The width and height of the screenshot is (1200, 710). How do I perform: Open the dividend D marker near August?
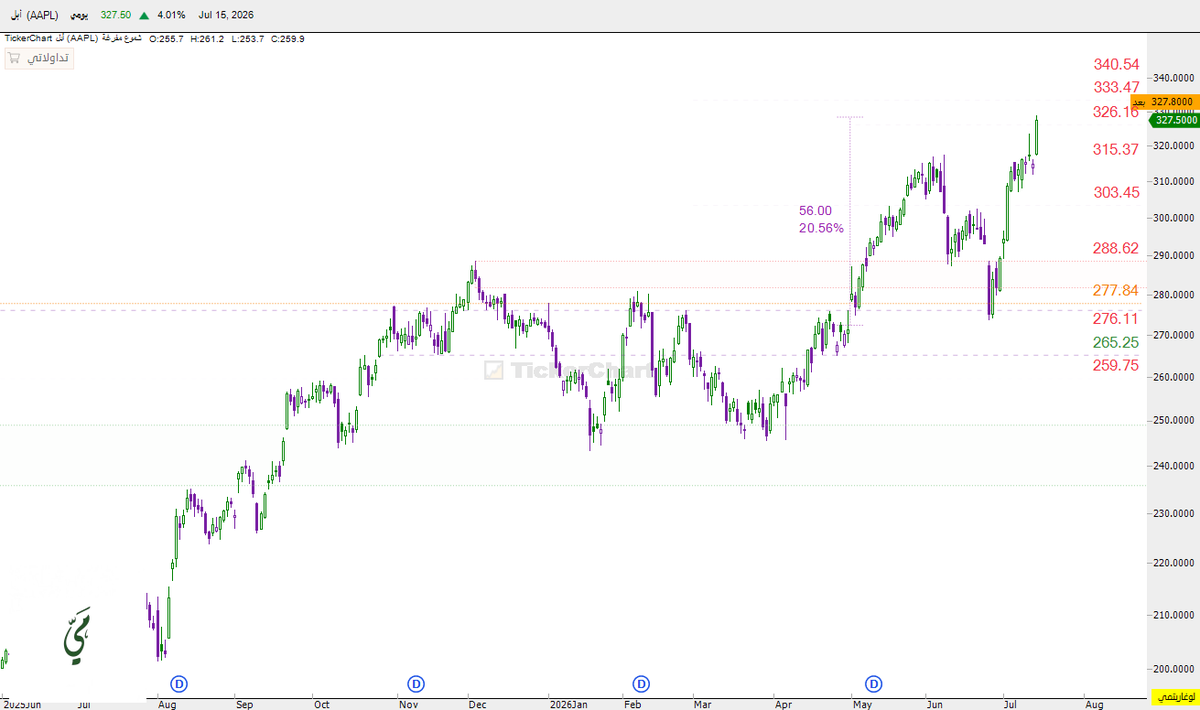[179, 684]
